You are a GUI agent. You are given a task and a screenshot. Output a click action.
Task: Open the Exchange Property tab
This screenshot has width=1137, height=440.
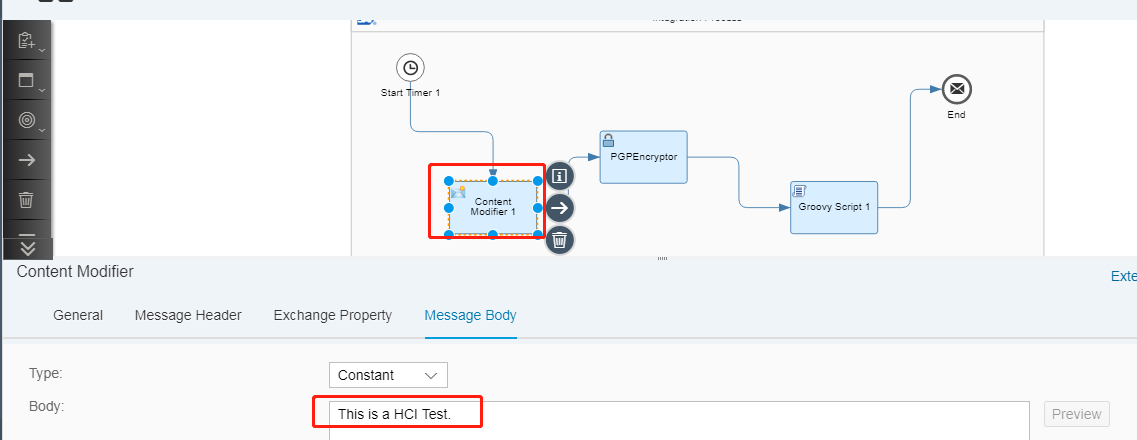pos(332,315)
